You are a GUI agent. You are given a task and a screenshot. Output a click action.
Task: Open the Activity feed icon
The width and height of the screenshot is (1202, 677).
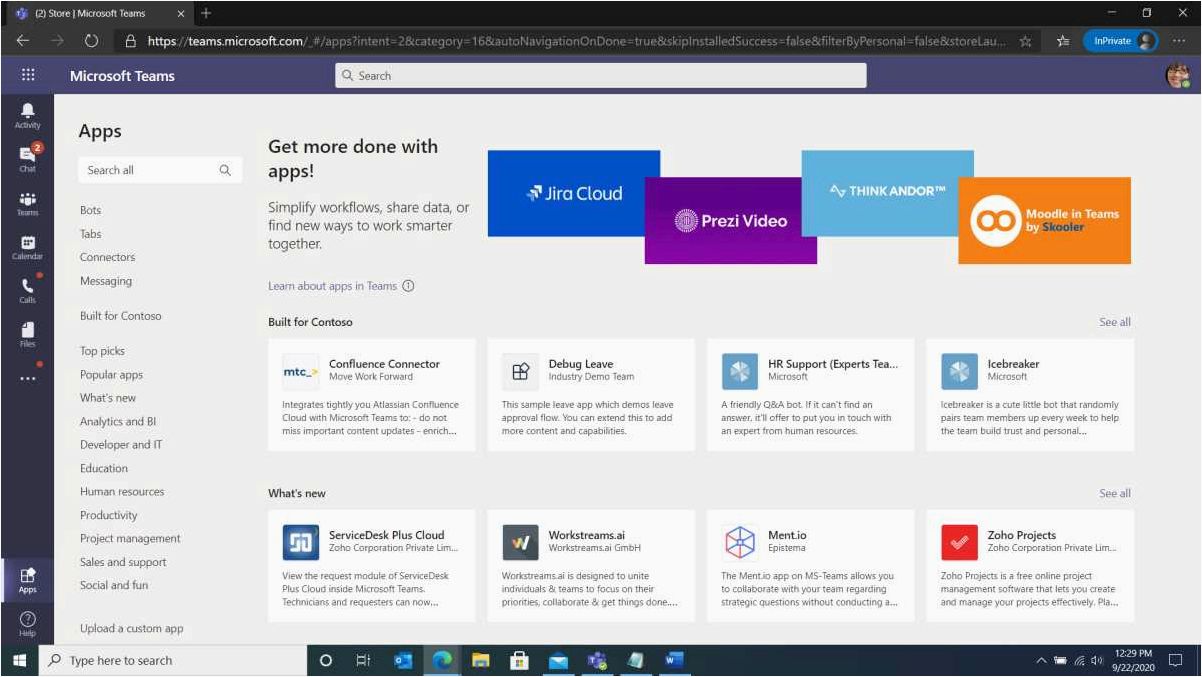pyautogui.click(x=27, y=115)
